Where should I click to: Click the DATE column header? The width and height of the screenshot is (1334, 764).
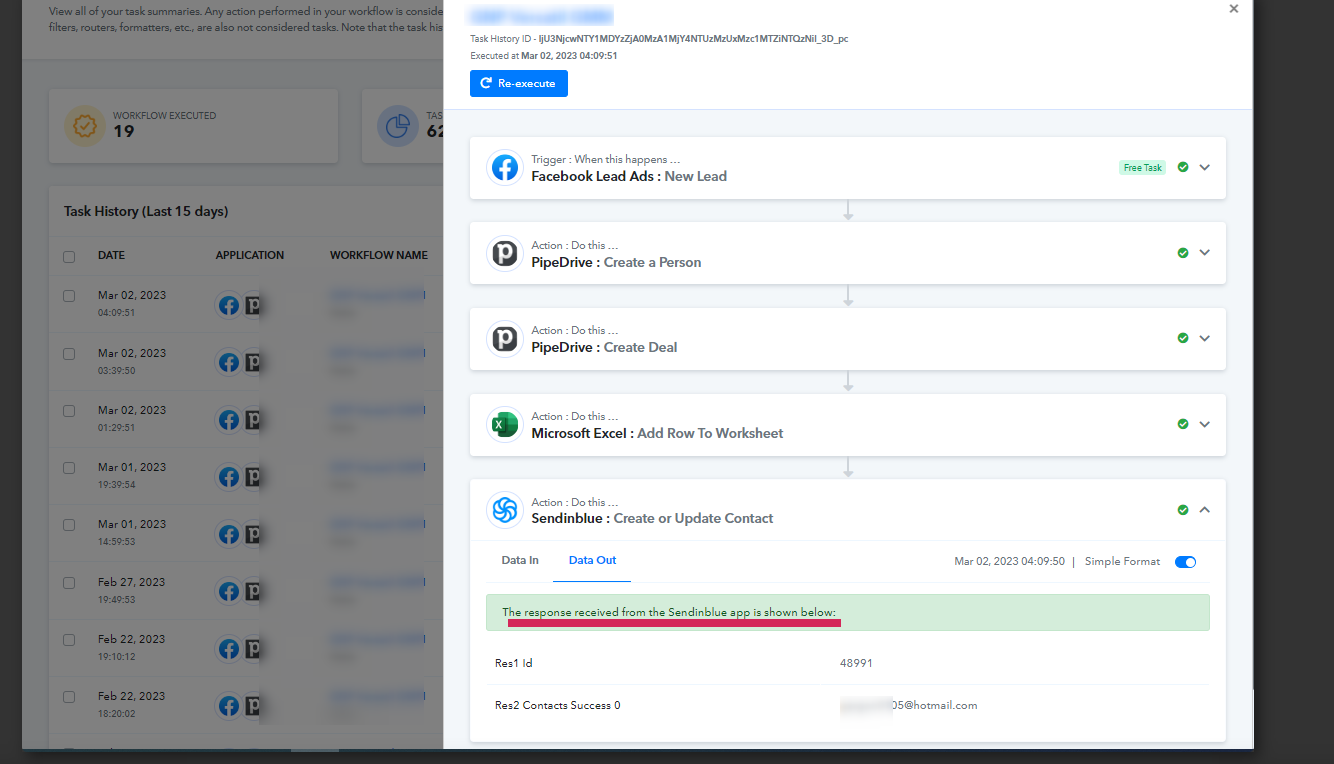click(x=111, y=256)
